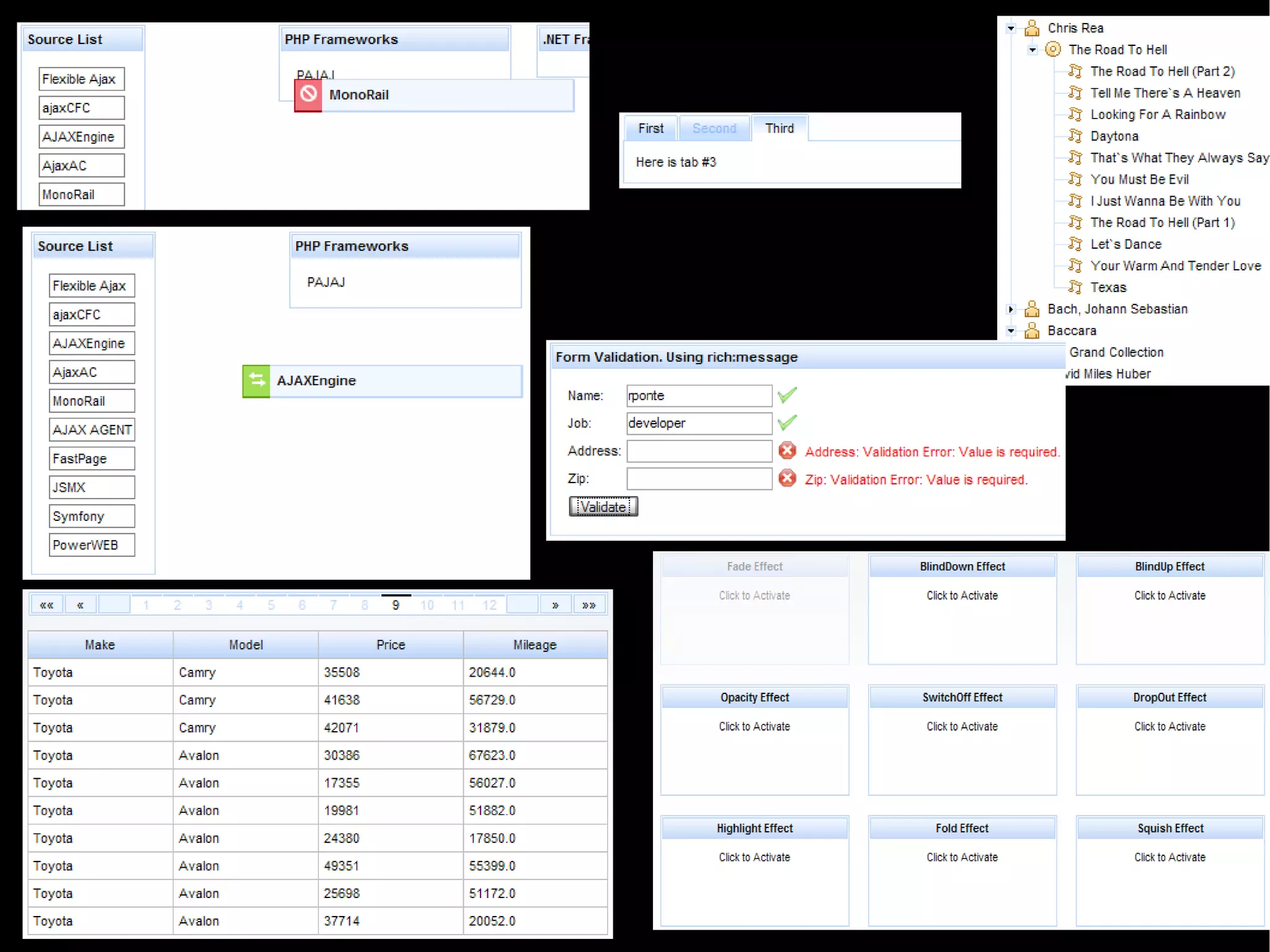
Task: Switch to the First tab
Action: pyautogui.click(x=651, y=128)
